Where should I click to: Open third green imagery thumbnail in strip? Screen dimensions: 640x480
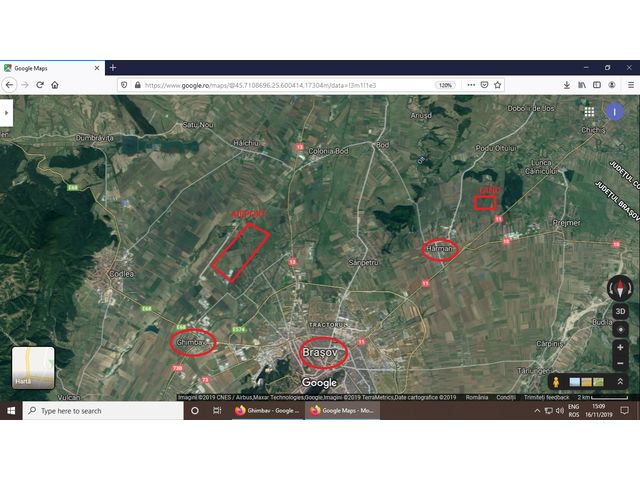click(x=598, y=382)
